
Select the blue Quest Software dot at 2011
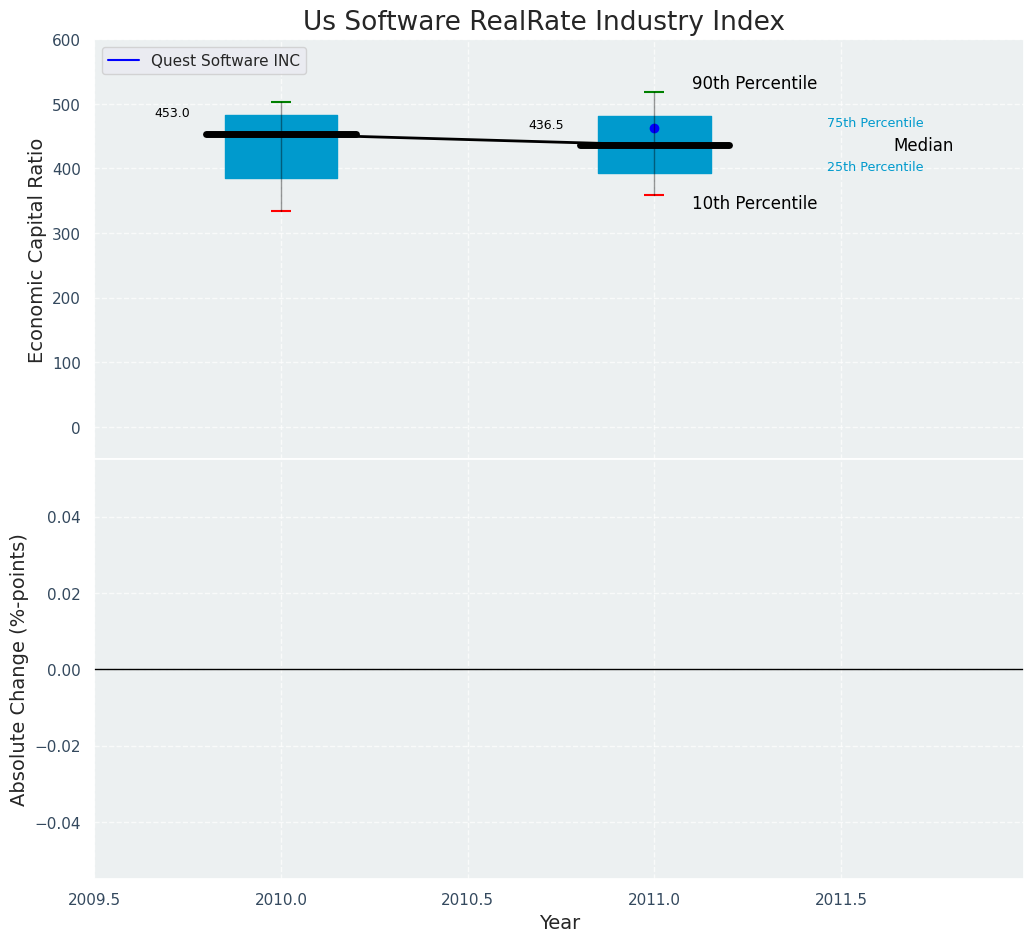click(x=654, y=128)
